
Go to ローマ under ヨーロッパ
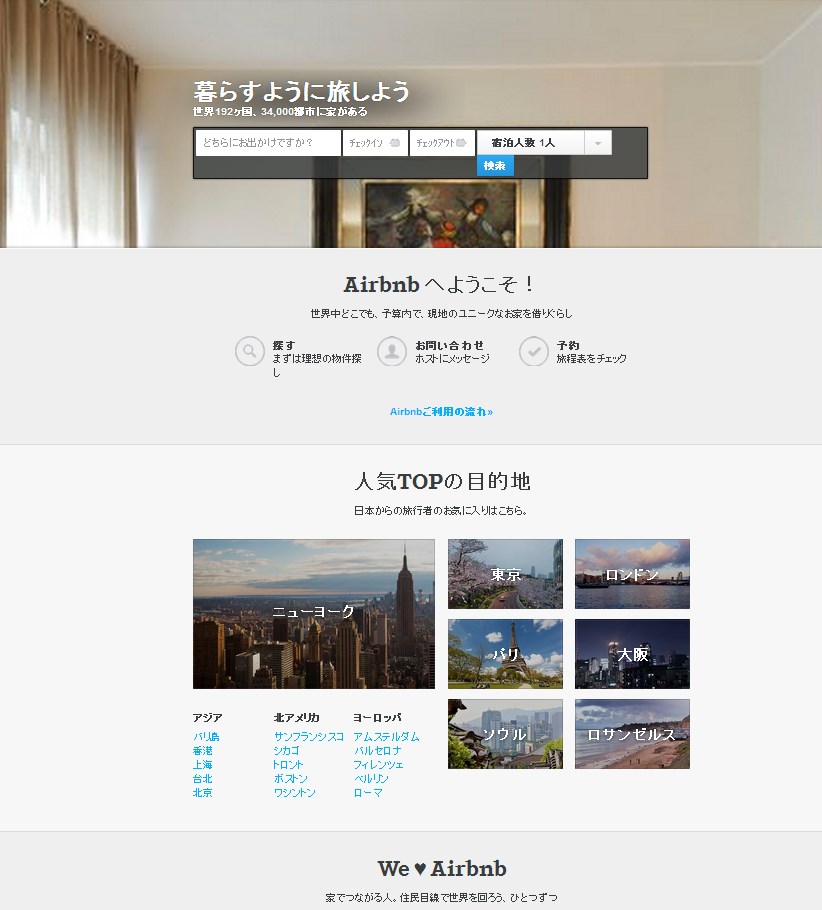(x=368, y=792)
